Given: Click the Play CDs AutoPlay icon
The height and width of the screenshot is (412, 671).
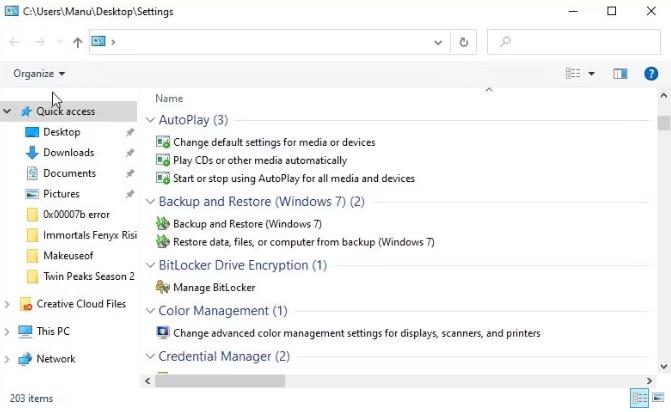Looking at the screenshot, I should pos(163,160).
